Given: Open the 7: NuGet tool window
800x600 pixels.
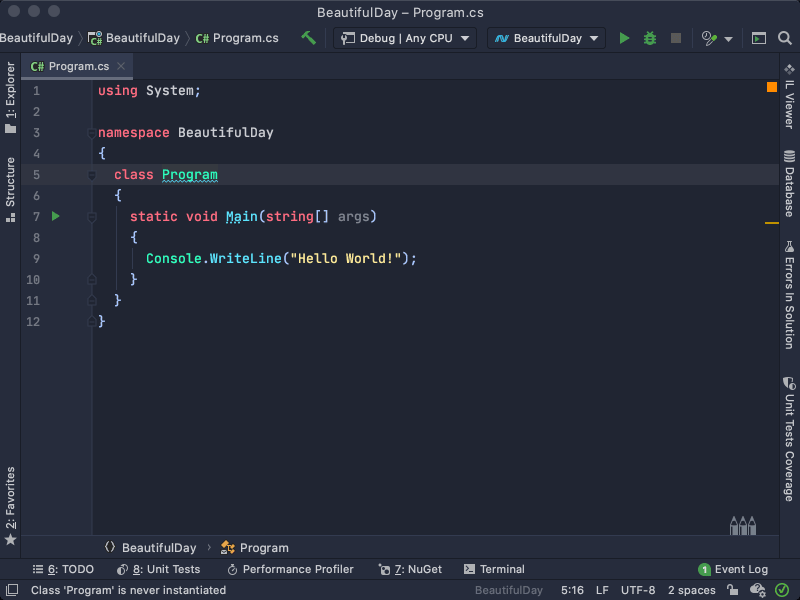Looking at the screenshot, I should point(410,569).
